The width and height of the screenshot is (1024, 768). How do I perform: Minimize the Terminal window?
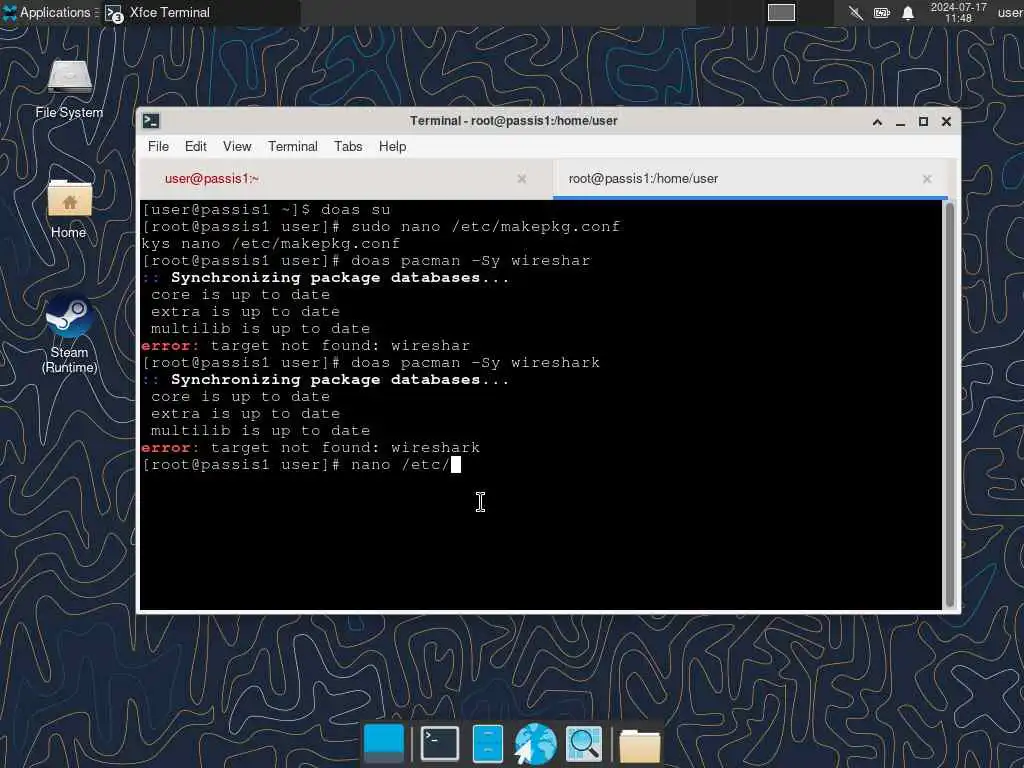901,121
